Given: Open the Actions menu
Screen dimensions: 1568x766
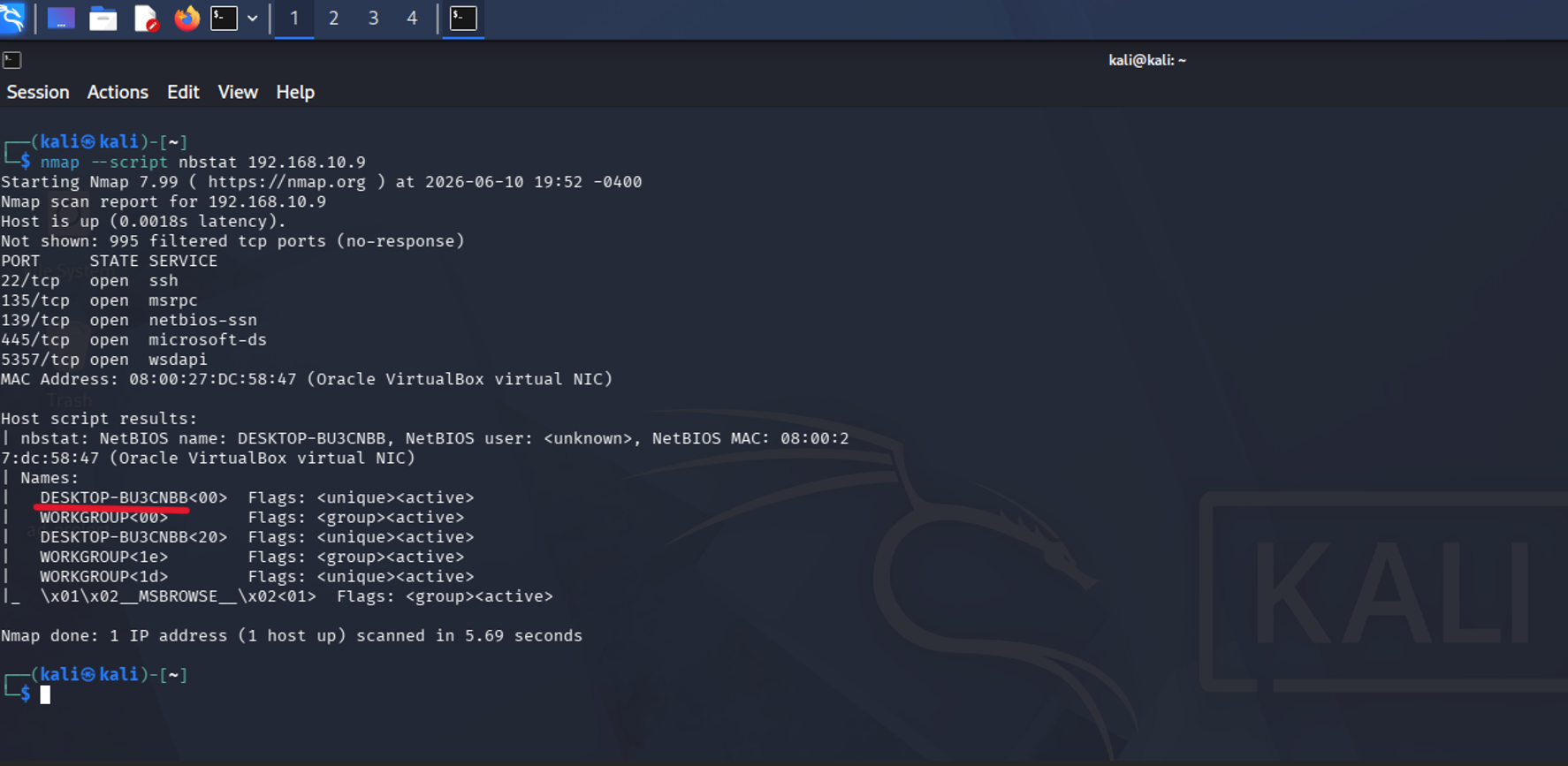Looking at the screenshot, I should [x=118, y=92].
